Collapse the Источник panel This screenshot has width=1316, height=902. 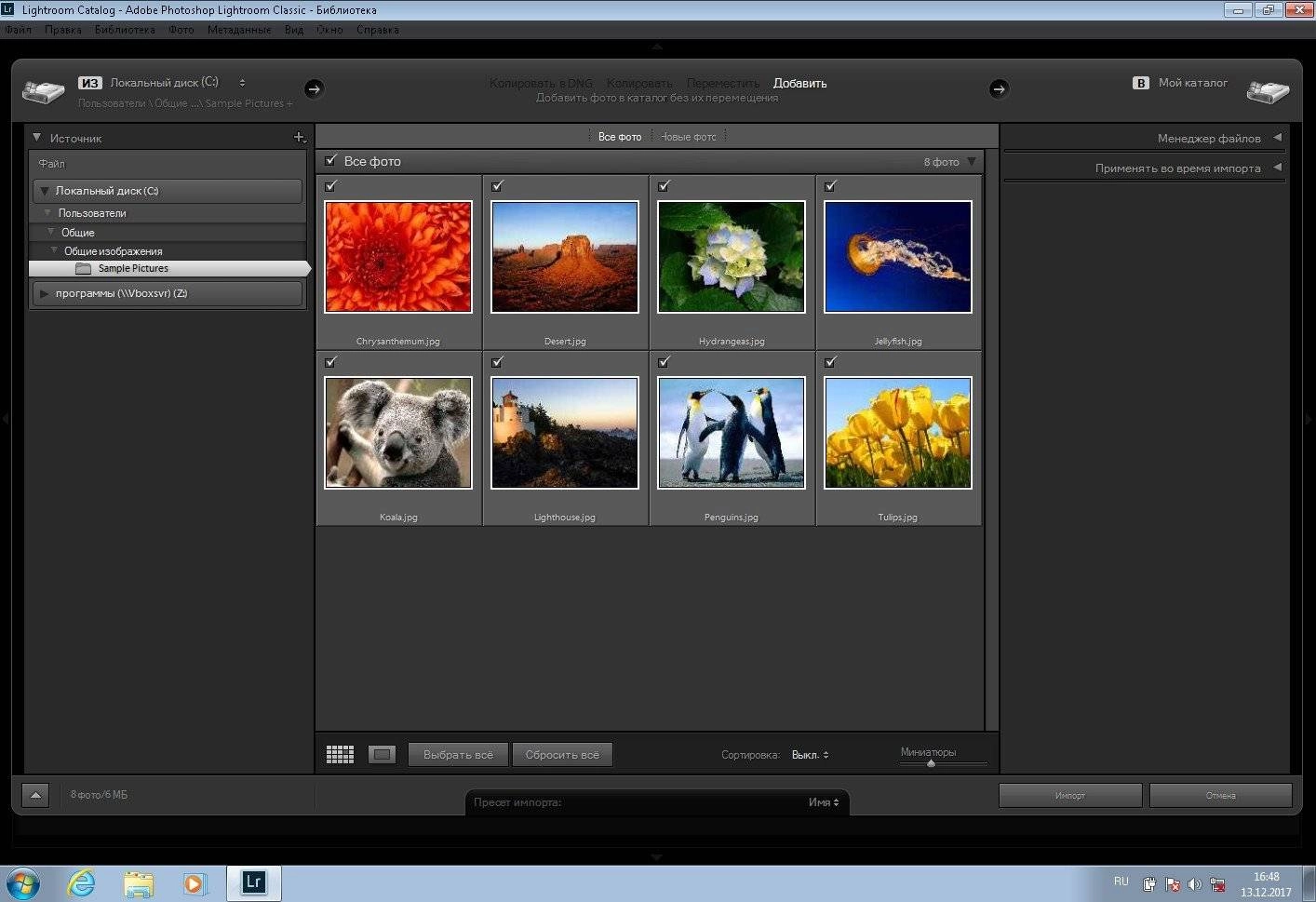[37, 138]
